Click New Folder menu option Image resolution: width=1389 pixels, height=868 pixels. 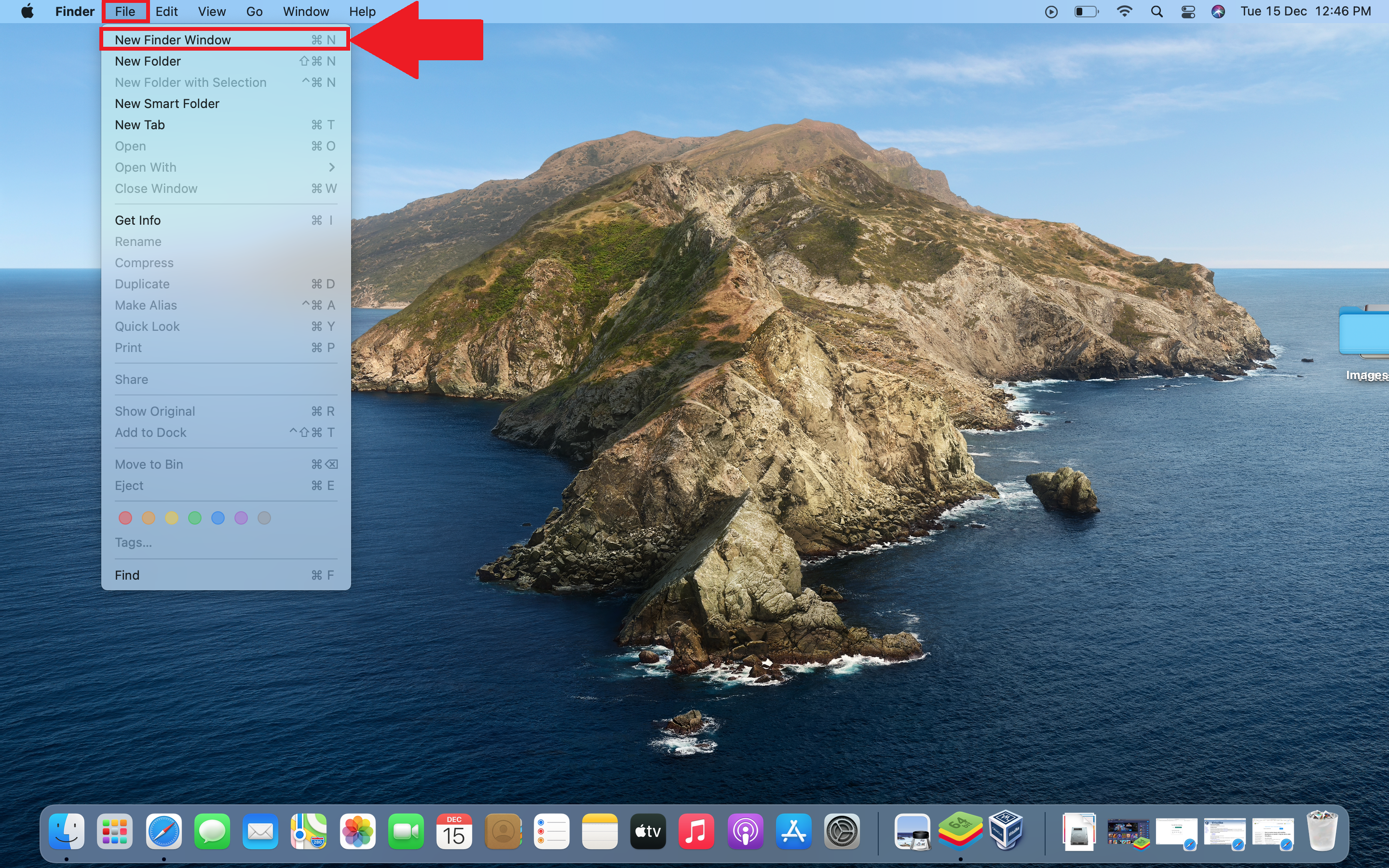point(147,61)
